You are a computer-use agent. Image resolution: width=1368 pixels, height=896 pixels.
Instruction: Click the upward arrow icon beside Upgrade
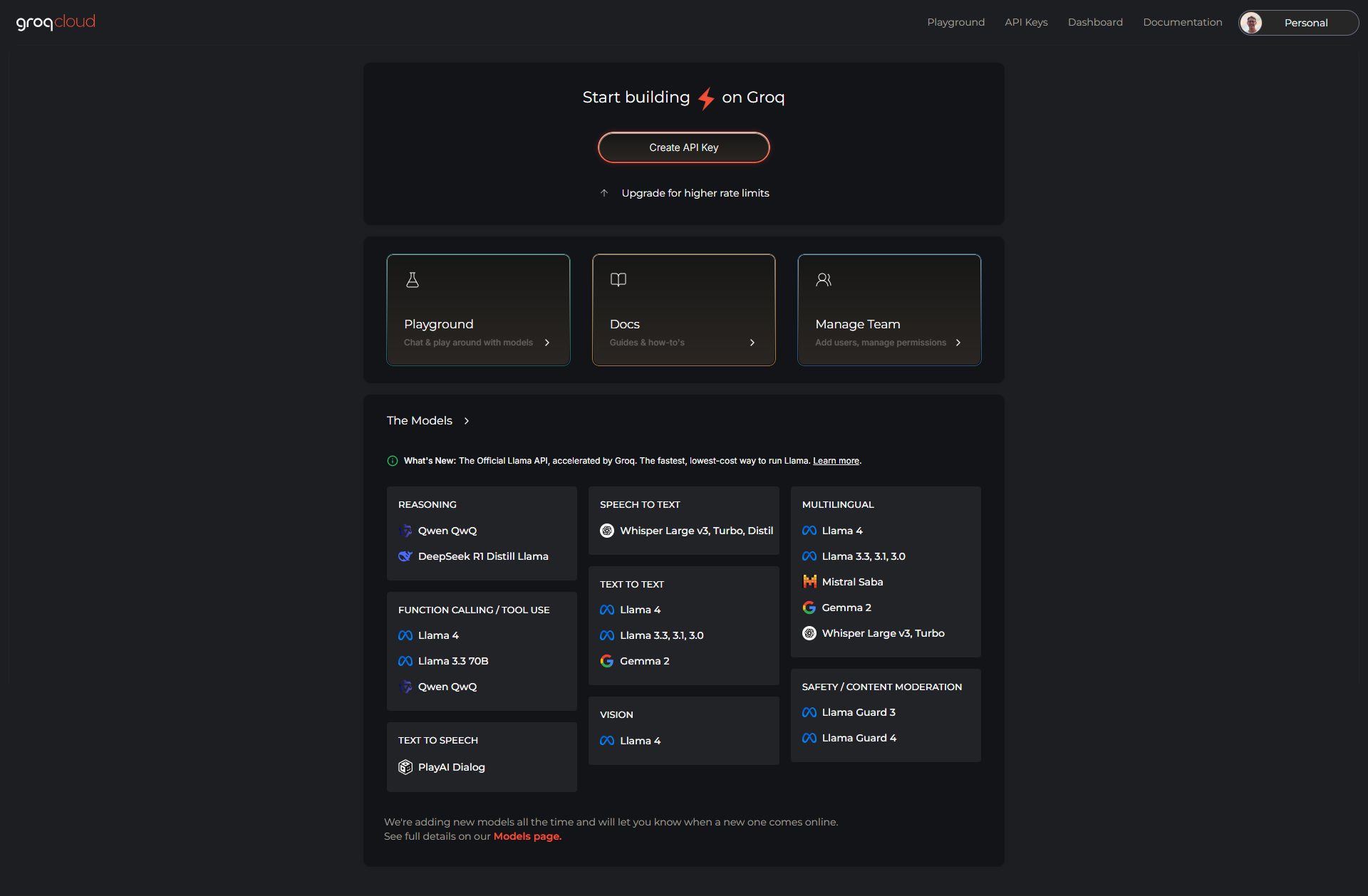pos(604,193)
